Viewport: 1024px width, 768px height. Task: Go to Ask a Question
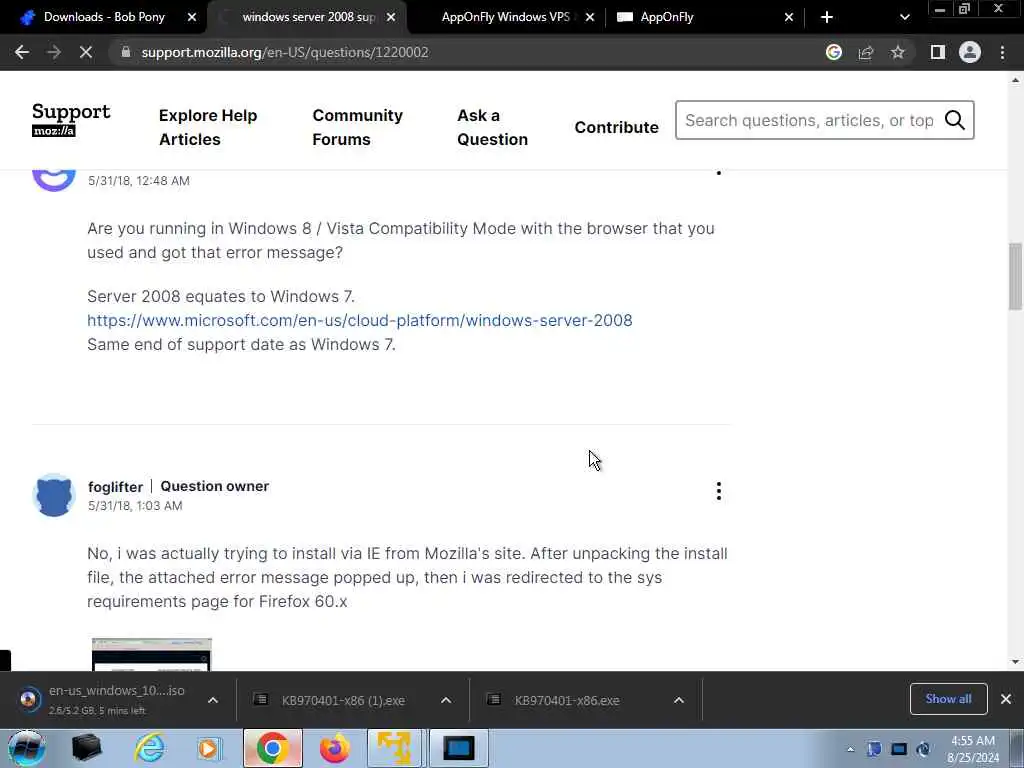(x=492, y=127)
